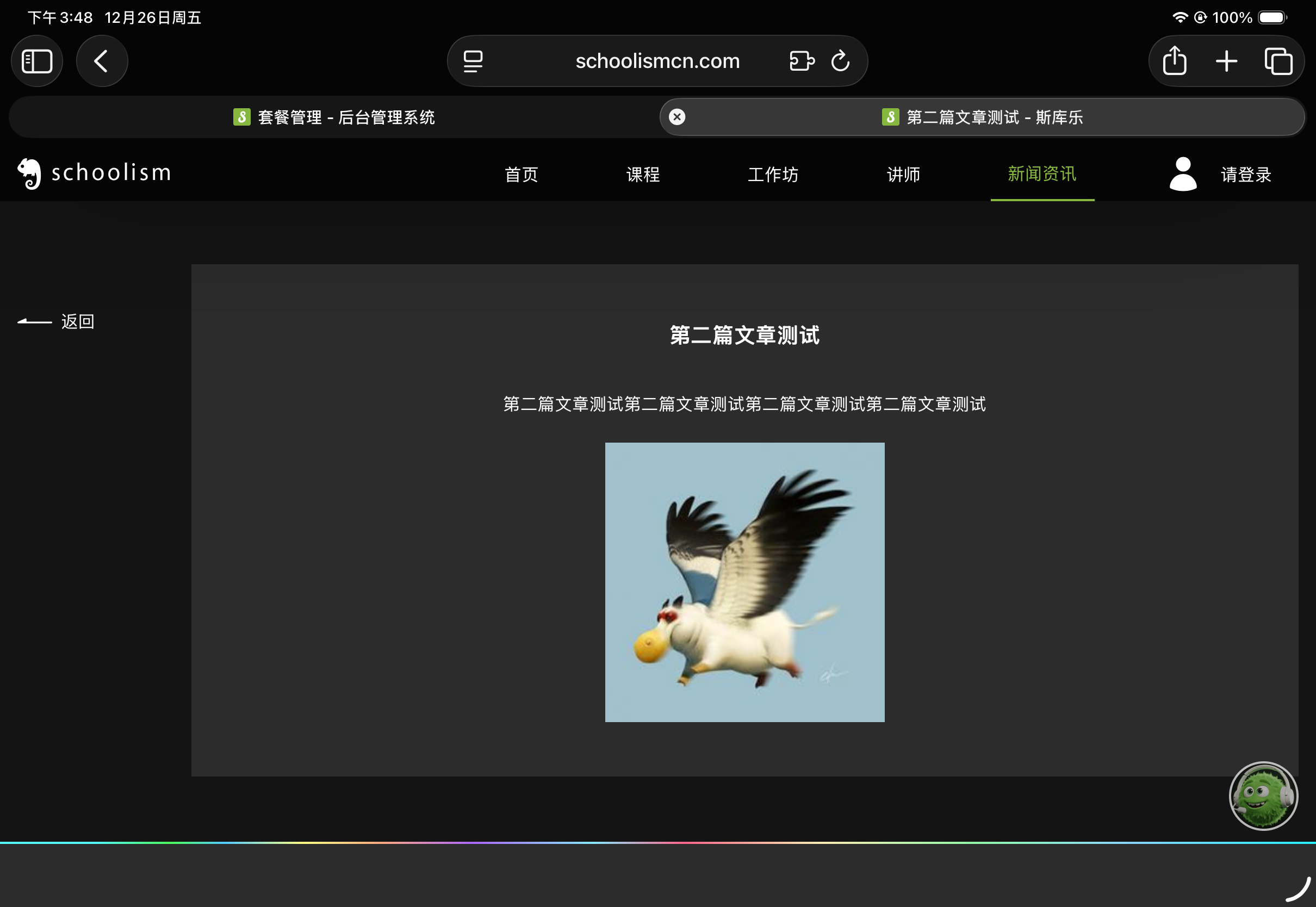Open the page reader menu icon
The width and height of the screenshot is (1316, 907).
tap(473, 61)
